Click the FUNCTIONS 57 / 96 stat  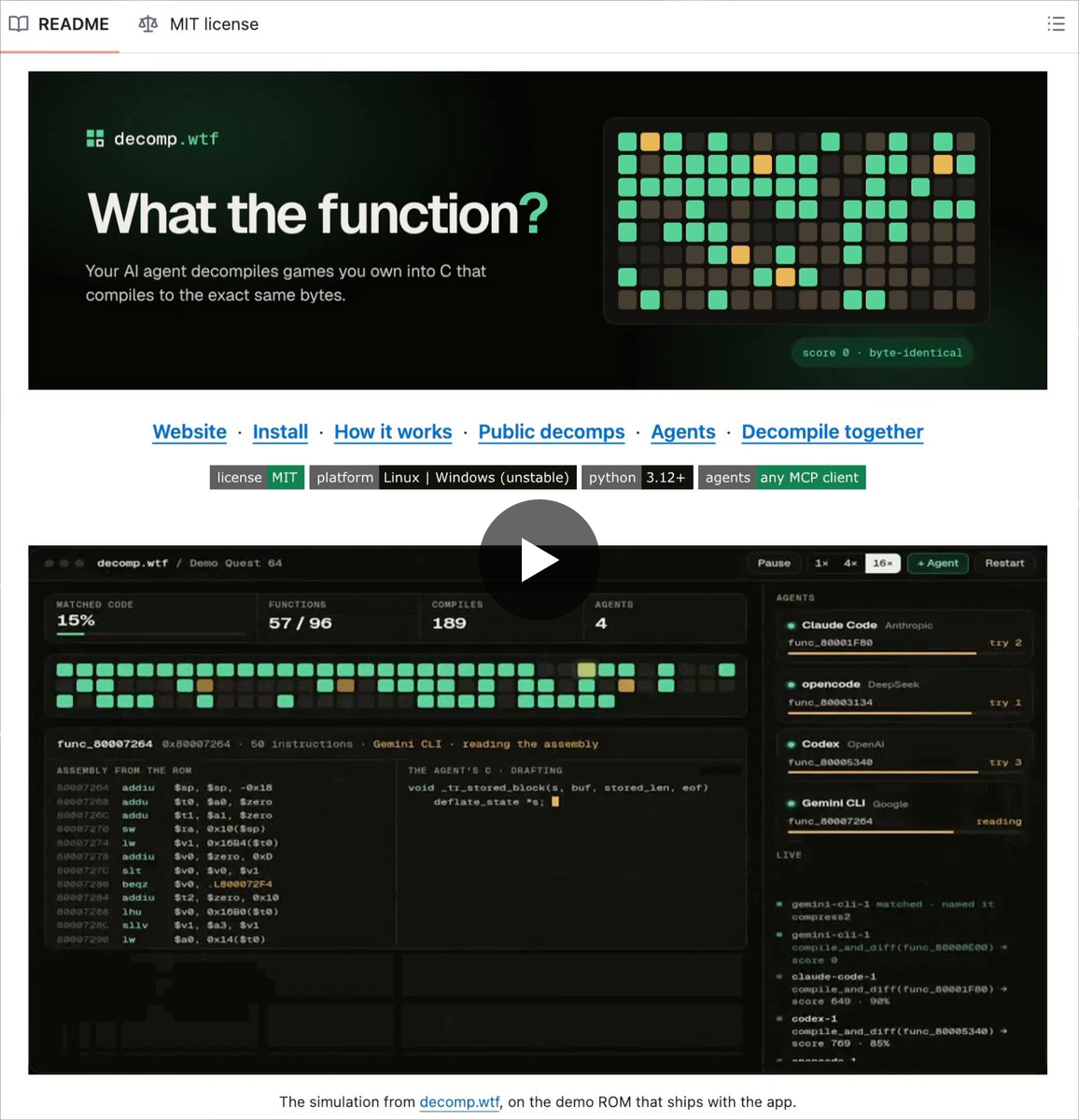(x=338, y=617)
